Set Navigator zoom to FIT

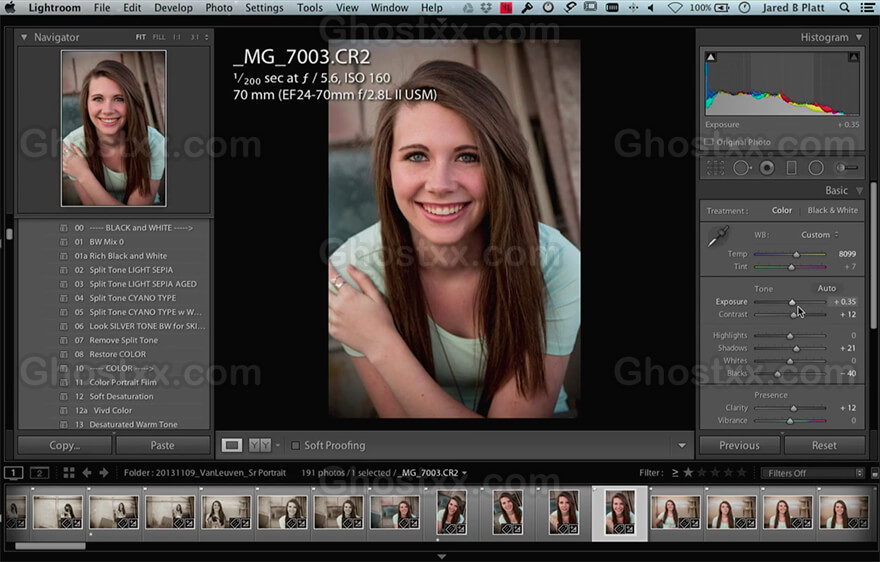click(140, 37)
